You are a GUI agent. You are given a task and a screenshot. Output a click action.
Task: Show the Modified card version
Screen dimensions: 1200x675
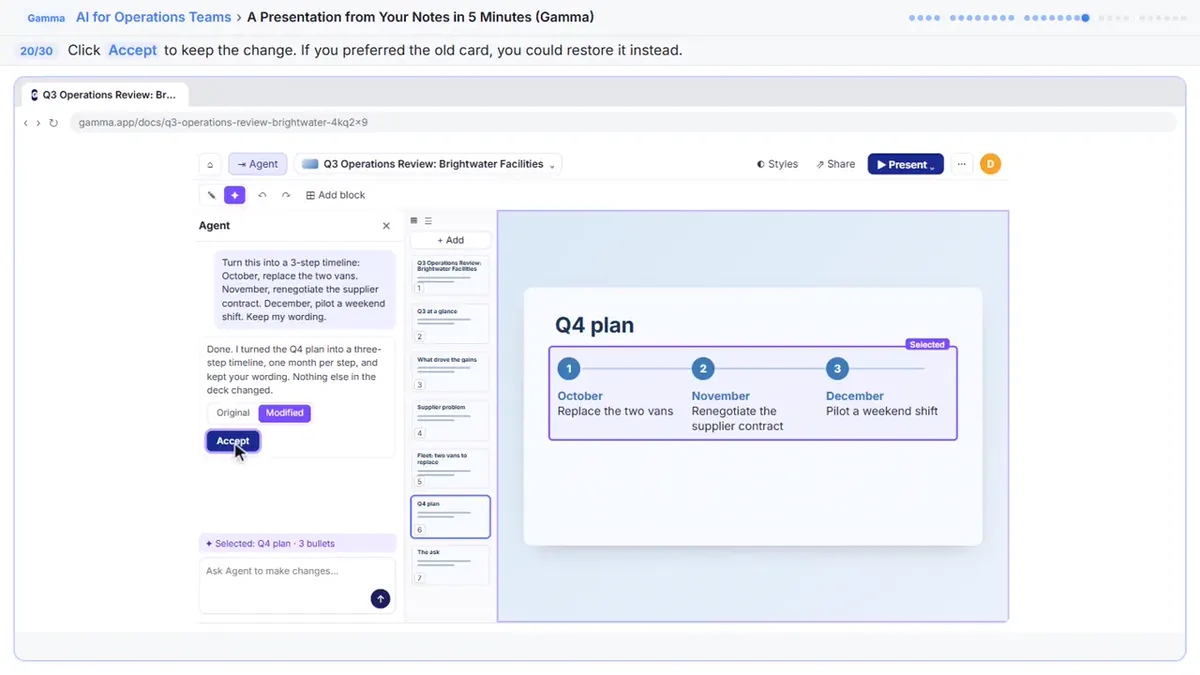point(285,413)
